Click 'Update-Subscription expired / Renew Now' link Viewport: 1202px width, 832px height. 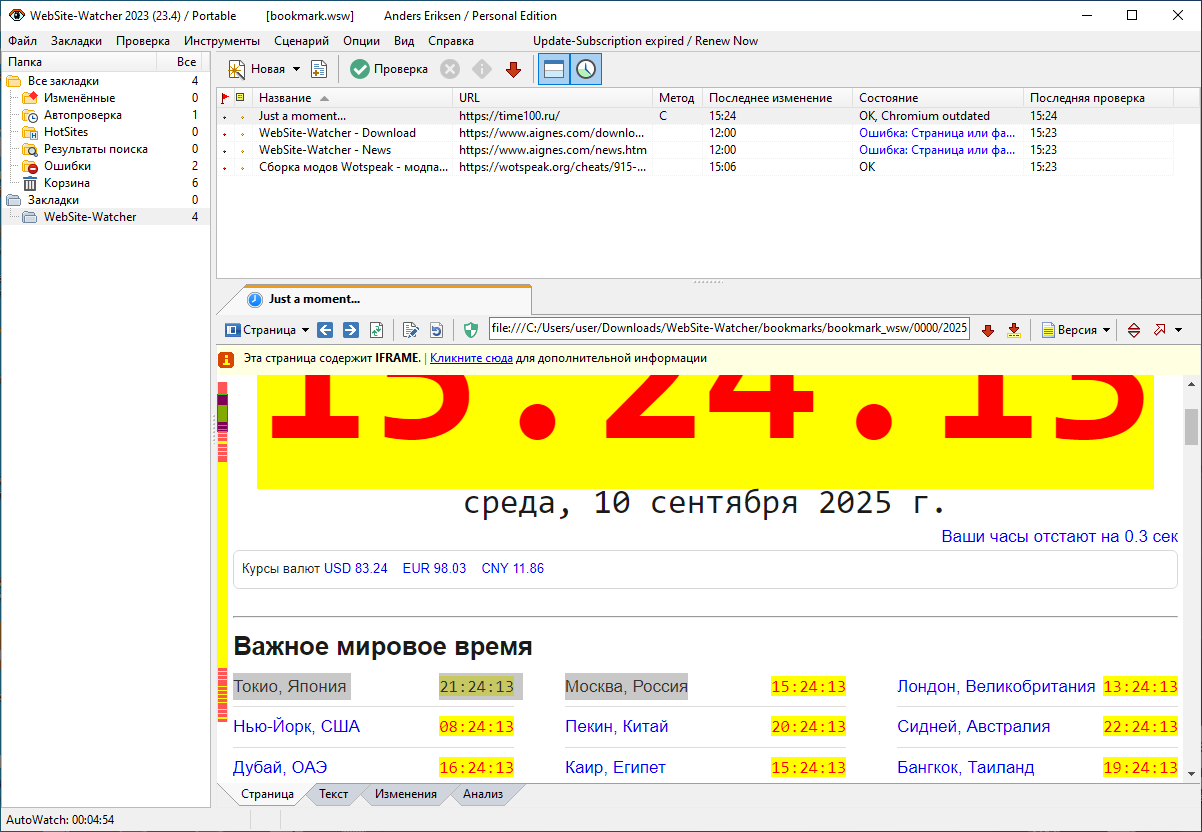tap(645, 41)
